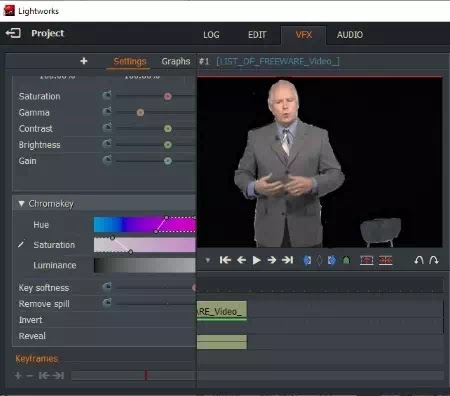Image resolution: width=450 pixels, height=396 pixels.
Task: Click the Chromakey Saturation range bar
Action: click(x=145, y=245)
